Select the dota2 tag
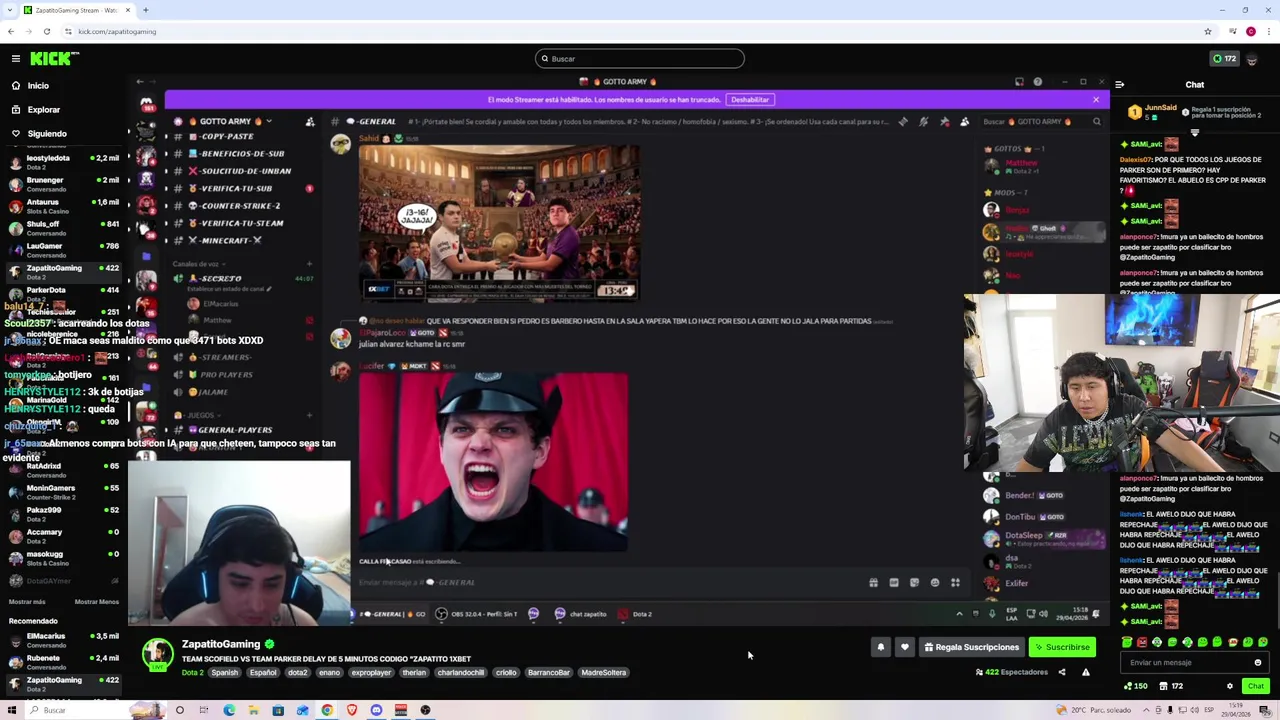This screenshot has height=720, width=1280. (298, 673)
